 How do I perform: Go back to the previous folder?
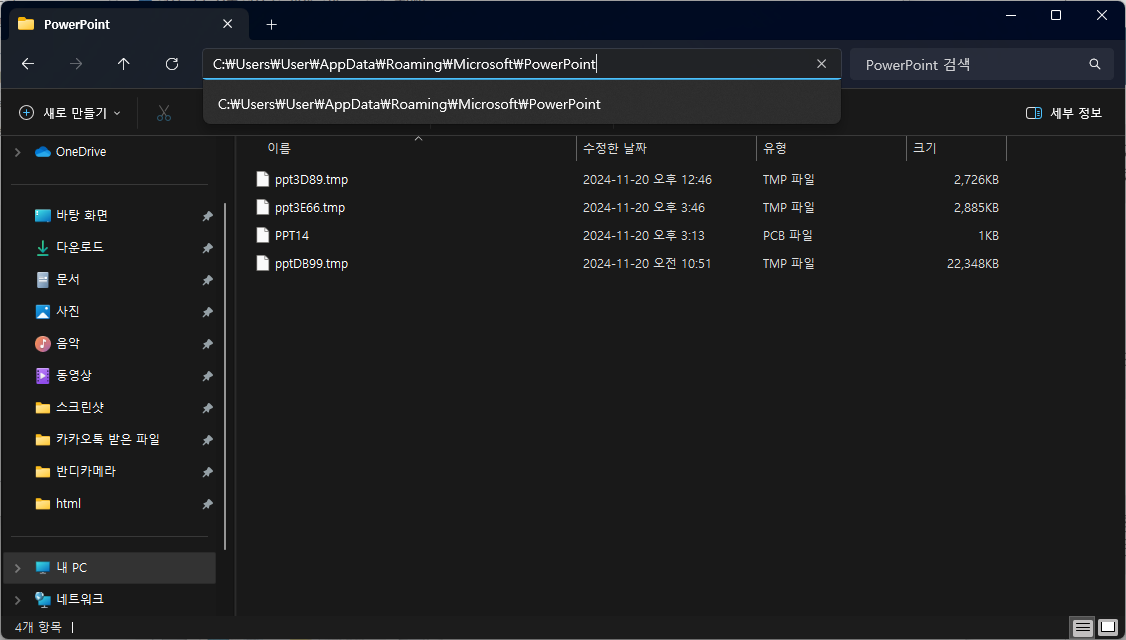28,64
